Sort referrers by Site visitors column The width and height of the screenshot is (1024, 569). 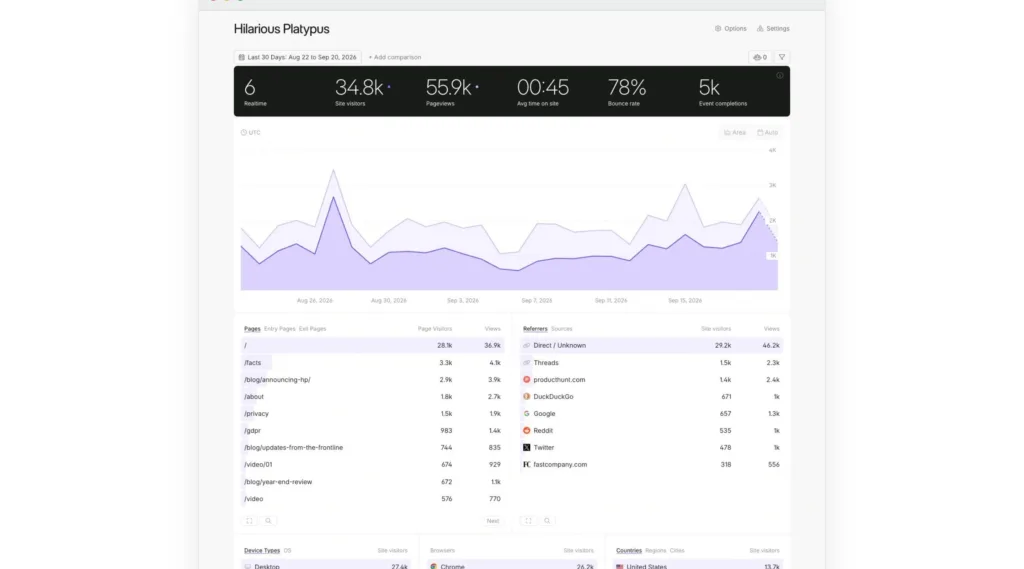coord(716,329)
